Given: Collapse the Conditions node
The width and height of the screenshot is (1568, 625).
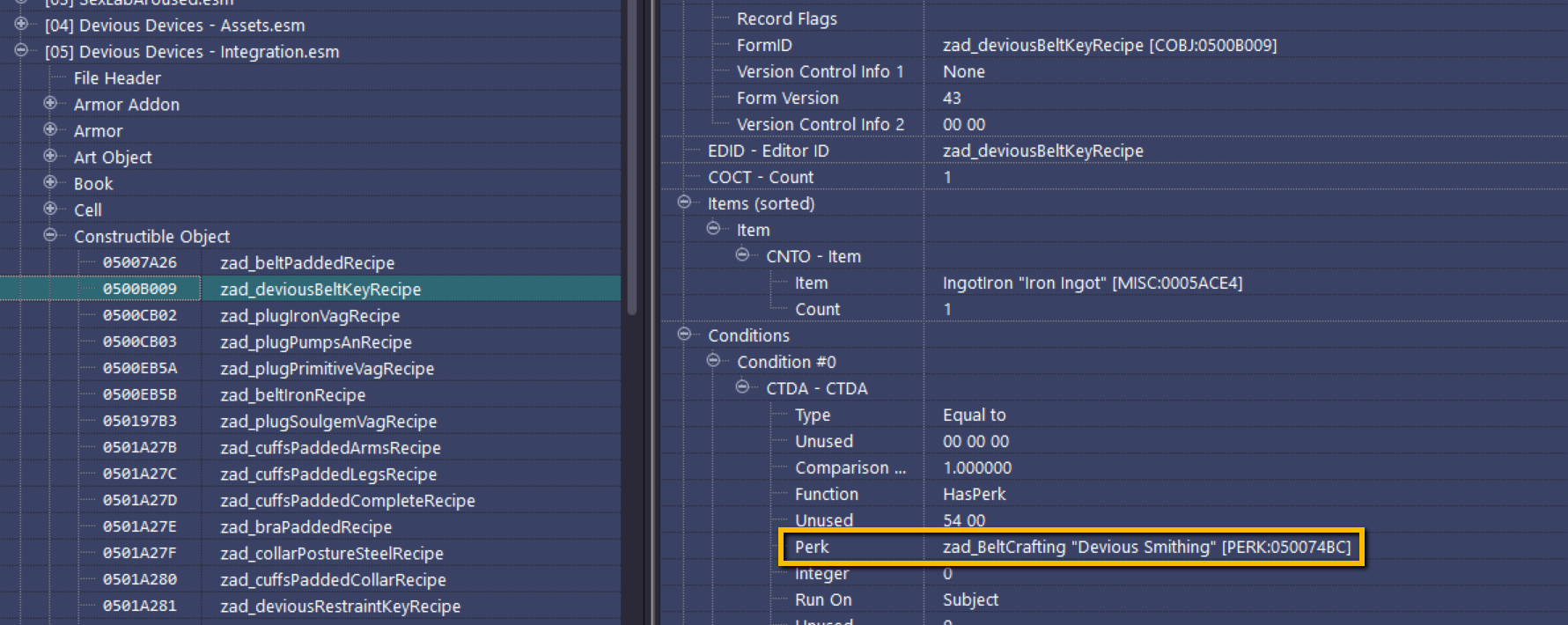Looking at the screenshot, I should 684,335.
